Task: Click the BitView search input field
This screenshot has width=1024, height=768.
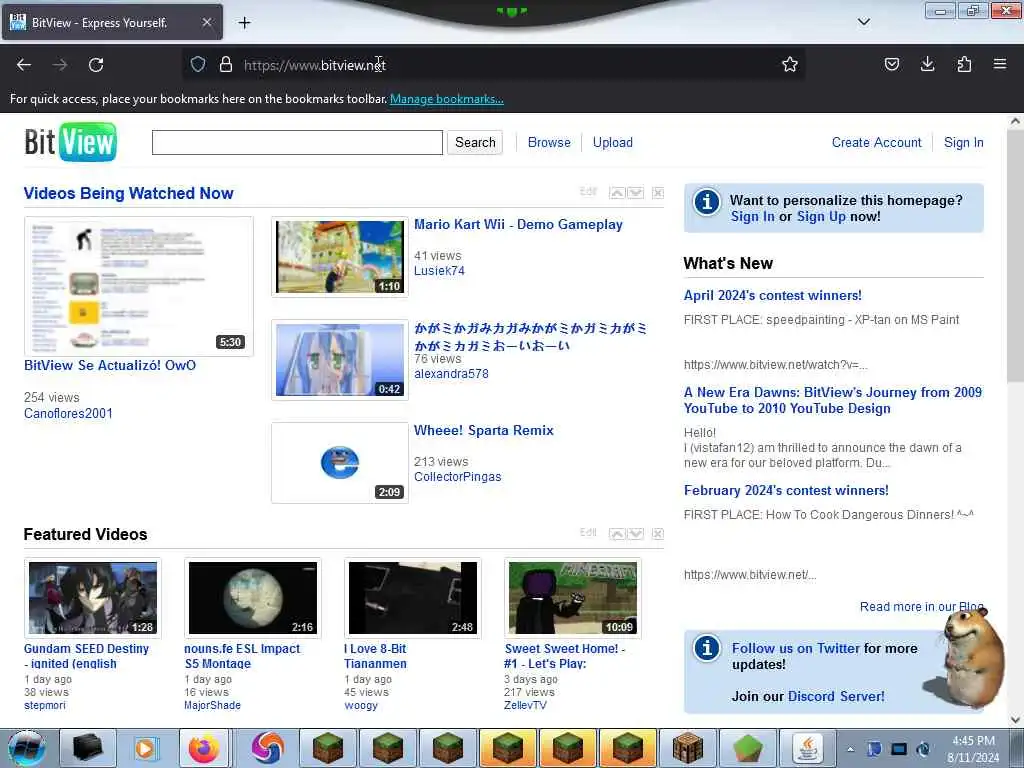Action: (x=297, y=142)
